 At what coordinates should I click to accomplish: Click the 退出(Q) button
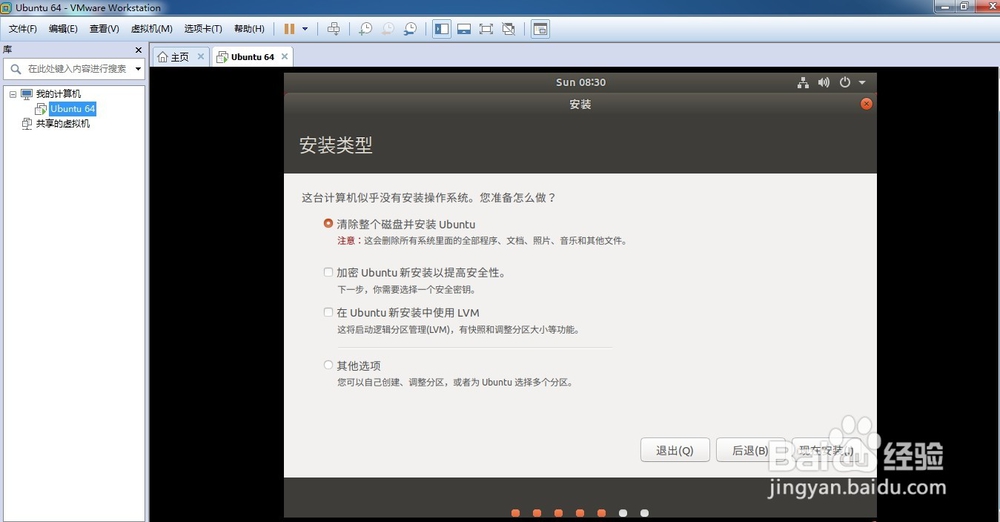pos(675,451)
